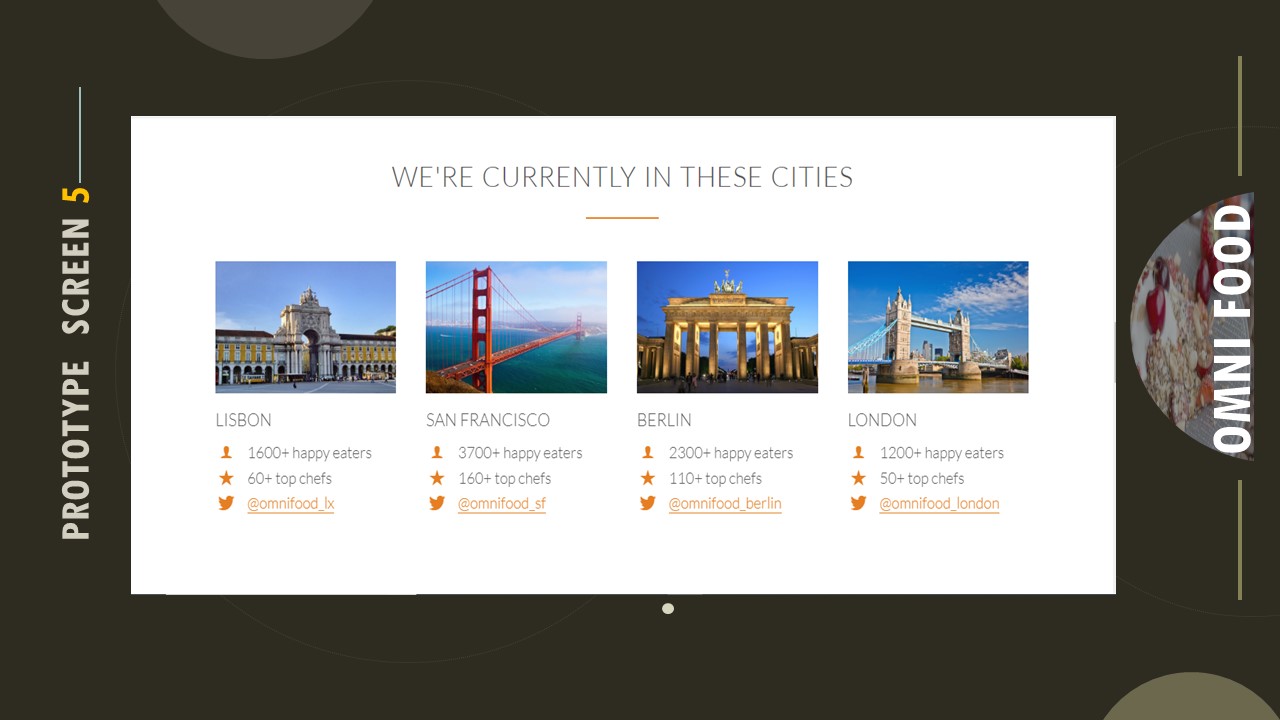Follow the @omnifood_berlin link

point(725,504)
